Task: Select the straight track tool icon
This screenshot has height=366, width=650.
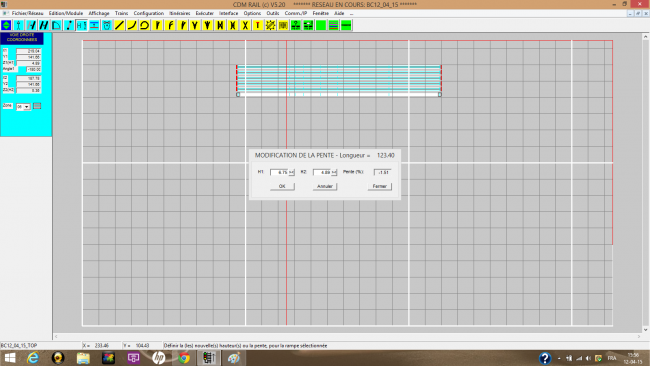Action: [119, 25]
